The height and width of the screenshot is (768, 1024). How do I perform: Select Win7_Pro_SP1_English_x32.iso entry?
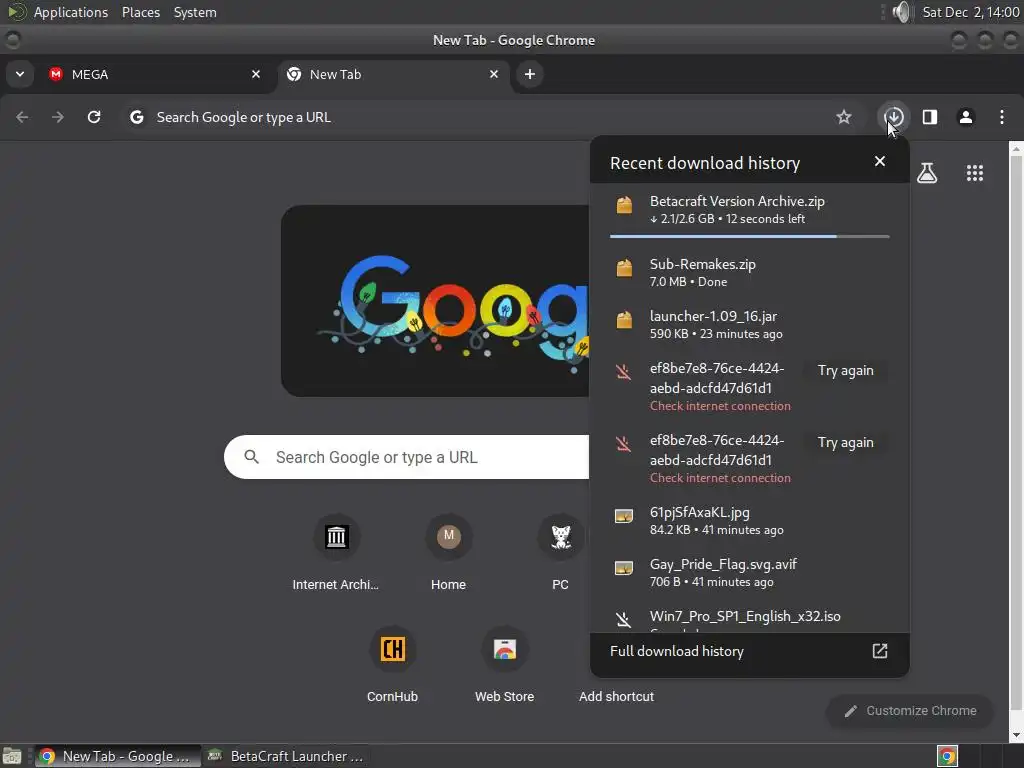749,619
